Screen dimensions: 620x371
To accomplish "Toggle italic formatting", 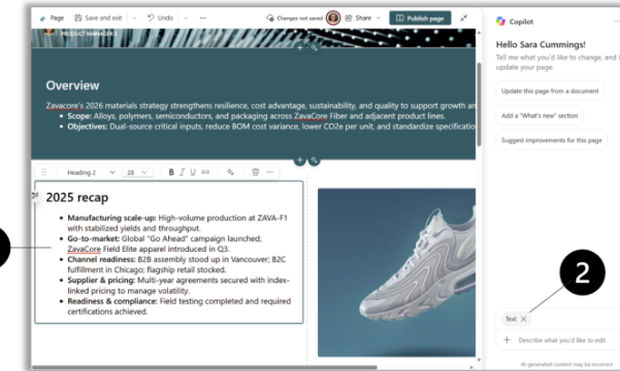I will tap(182, 172).
